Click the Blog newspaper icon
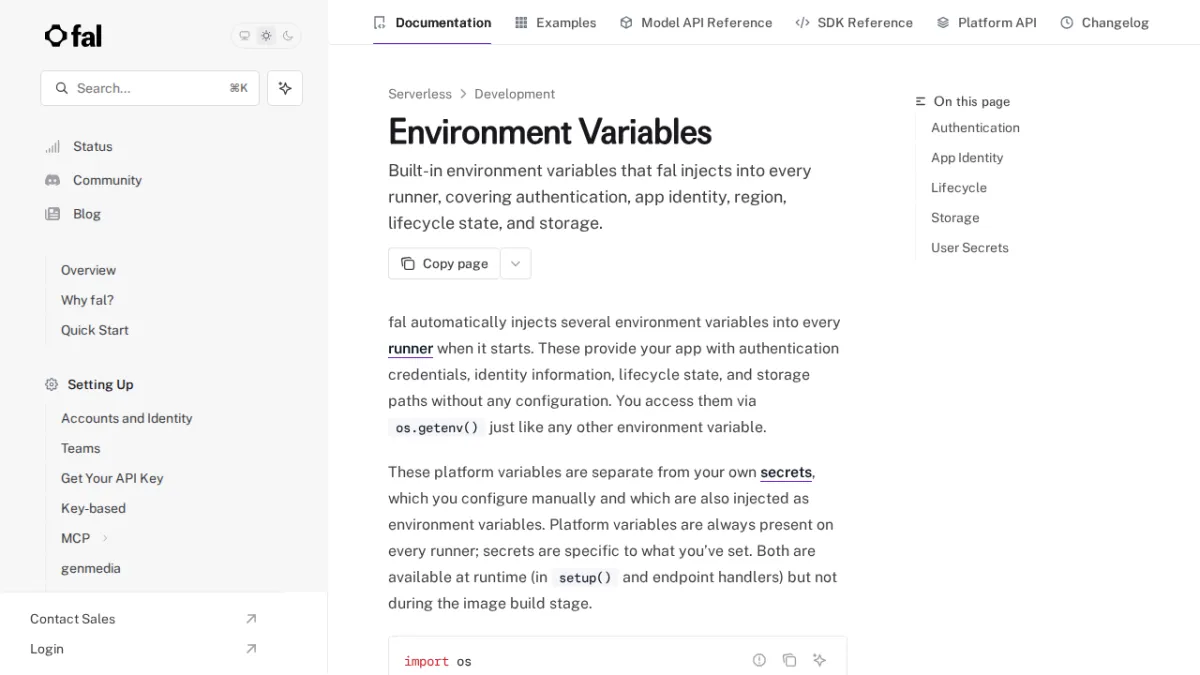Viewport: 1200px width, 675px height. coord(52,214)
